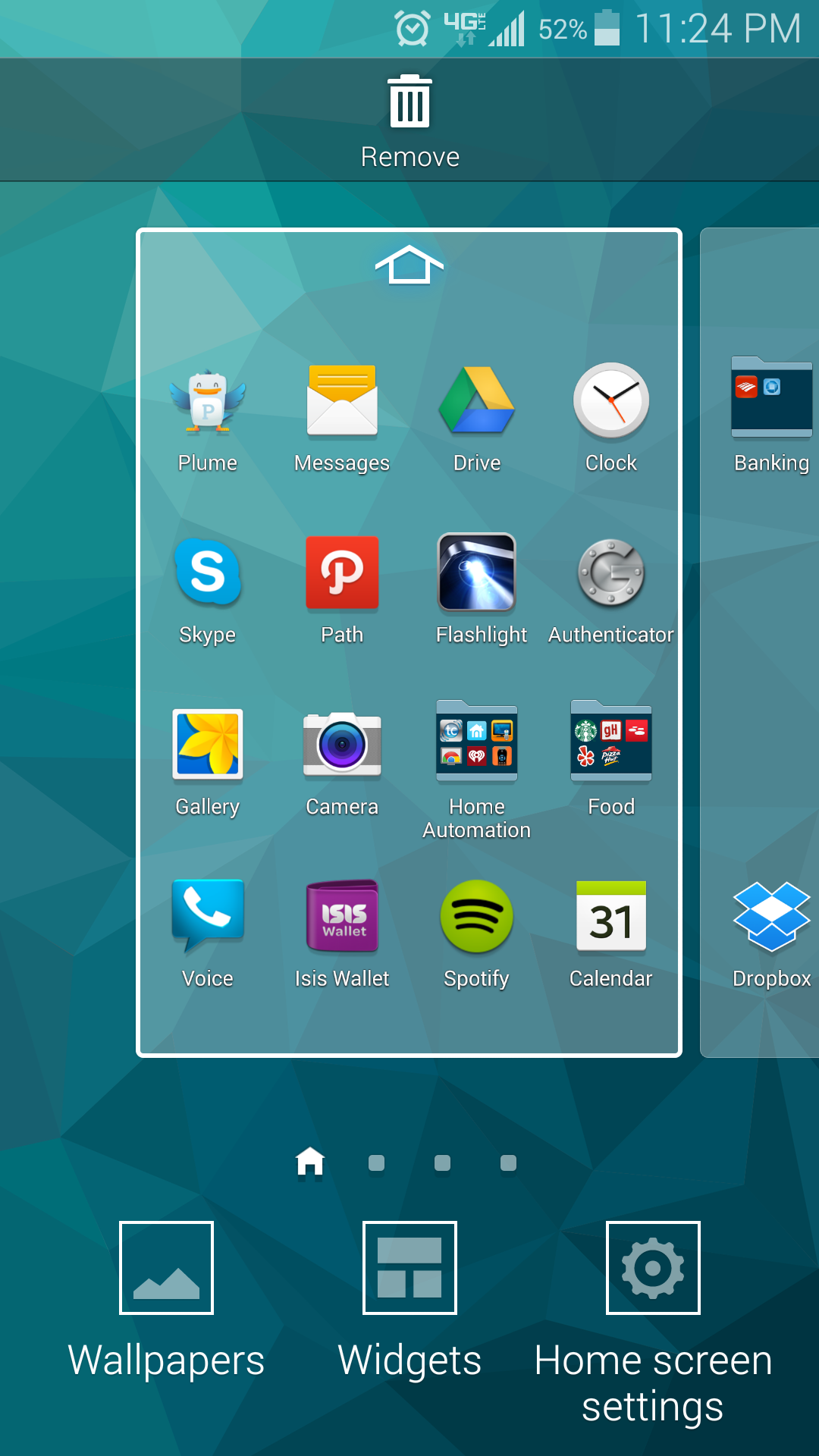The image size is (819, 1456).
Task: Open the Banking folder on next page
Action: coord(772,397)
